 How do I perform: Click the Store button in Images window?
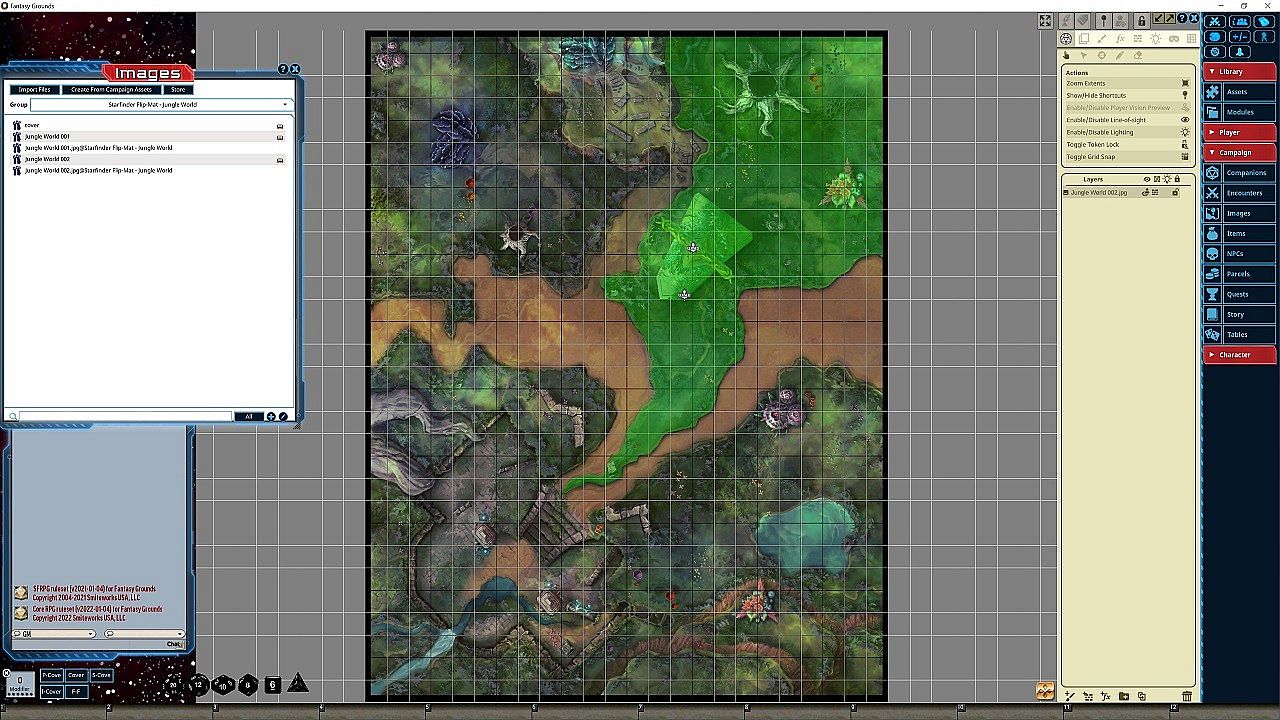[x=178, y=90]
